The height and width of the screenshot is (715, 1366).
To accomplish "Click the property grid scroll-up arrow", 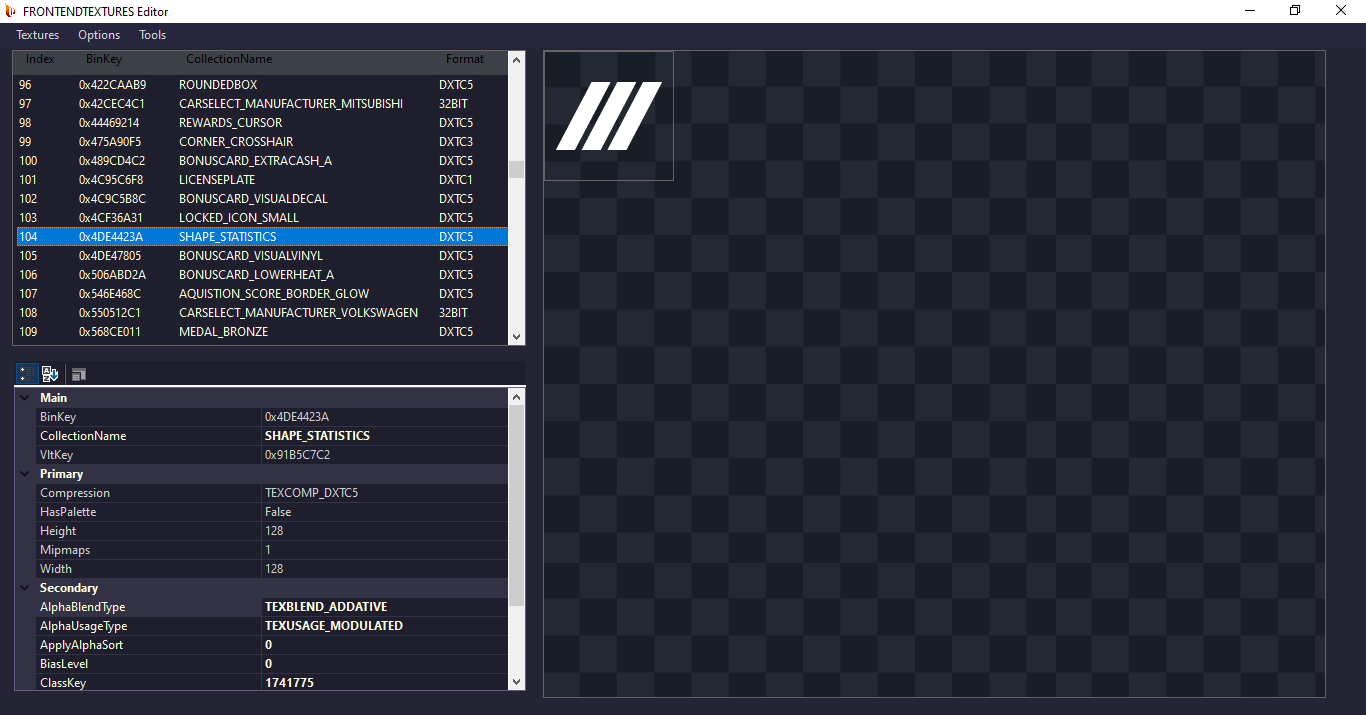I will [x=516, y=397].
